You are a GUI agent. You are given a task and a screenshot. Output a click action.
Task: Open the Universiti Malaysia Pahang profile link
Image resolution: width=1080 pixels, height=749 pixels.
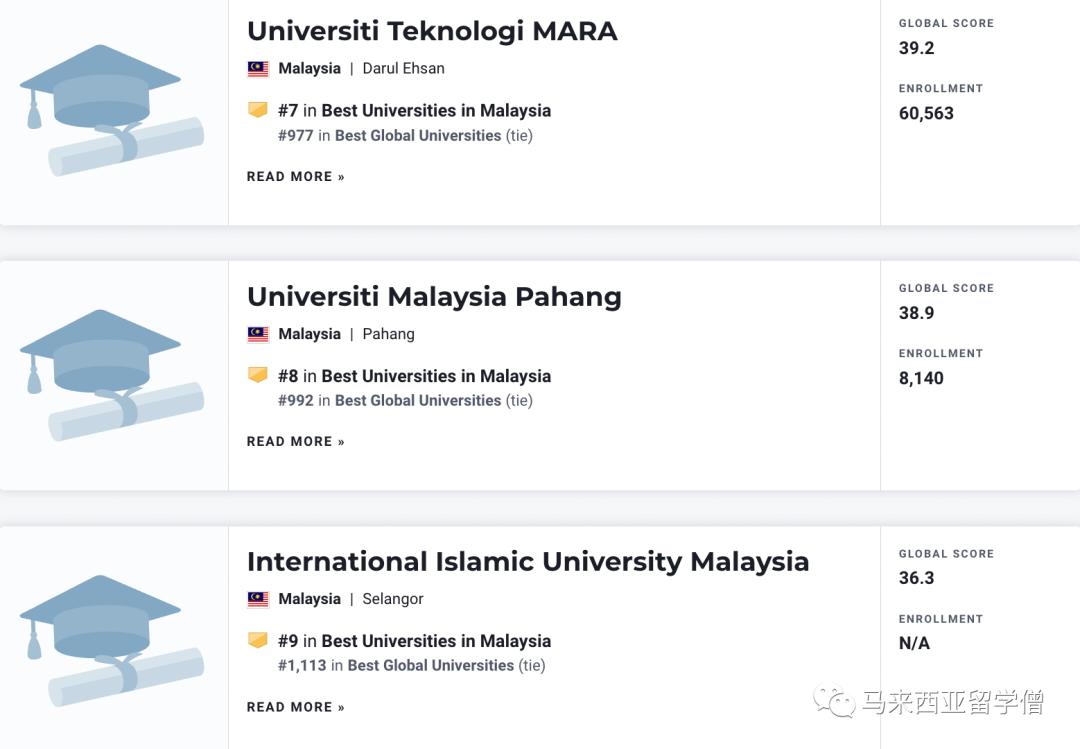click(x=434, y=296)
